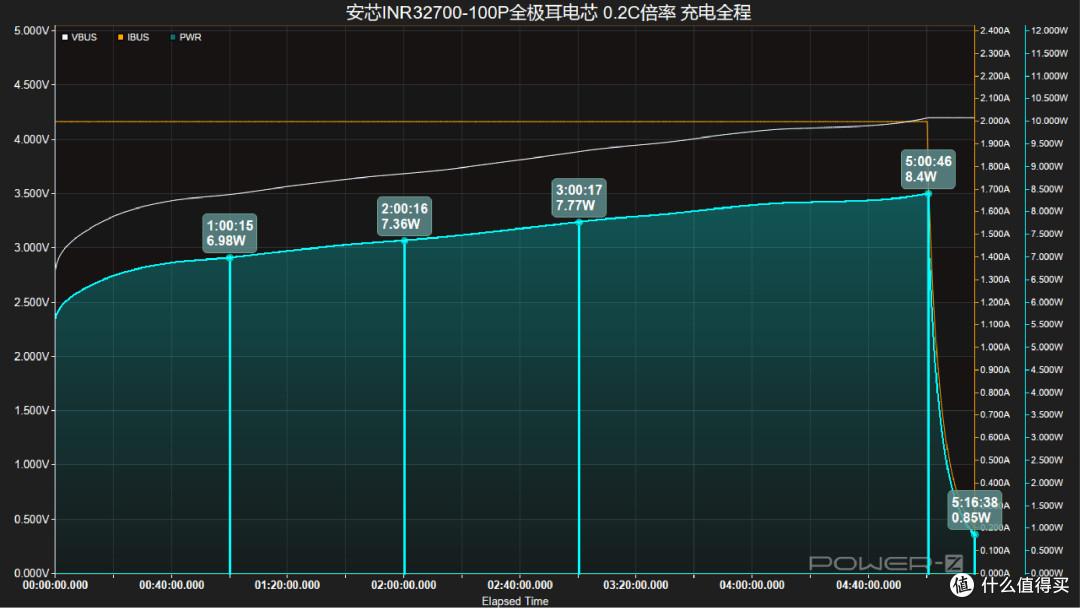Click the Elapsed Time axis label
This screenshot has height=608, width=1080.
pyautogui.click(x=515, y=601)
